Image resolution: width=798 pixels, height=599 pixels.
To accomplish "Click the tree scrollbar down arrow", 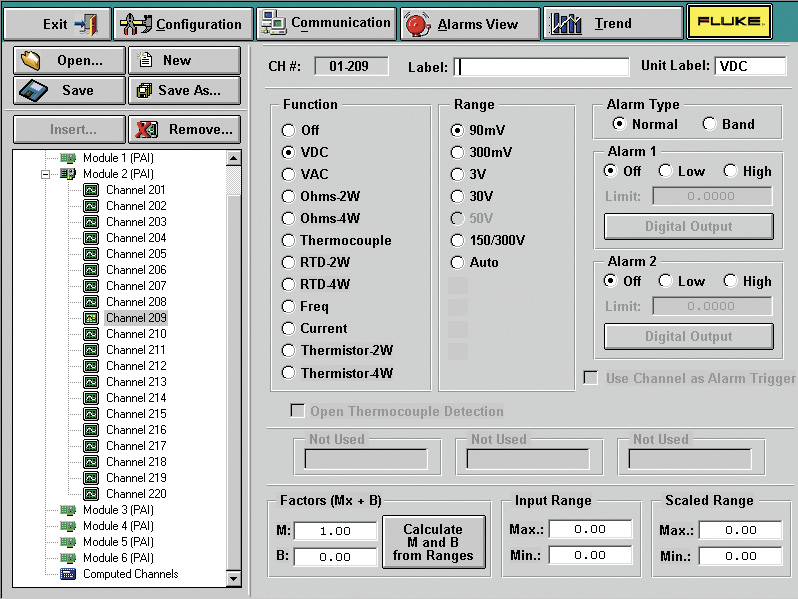I will (234, 579).
